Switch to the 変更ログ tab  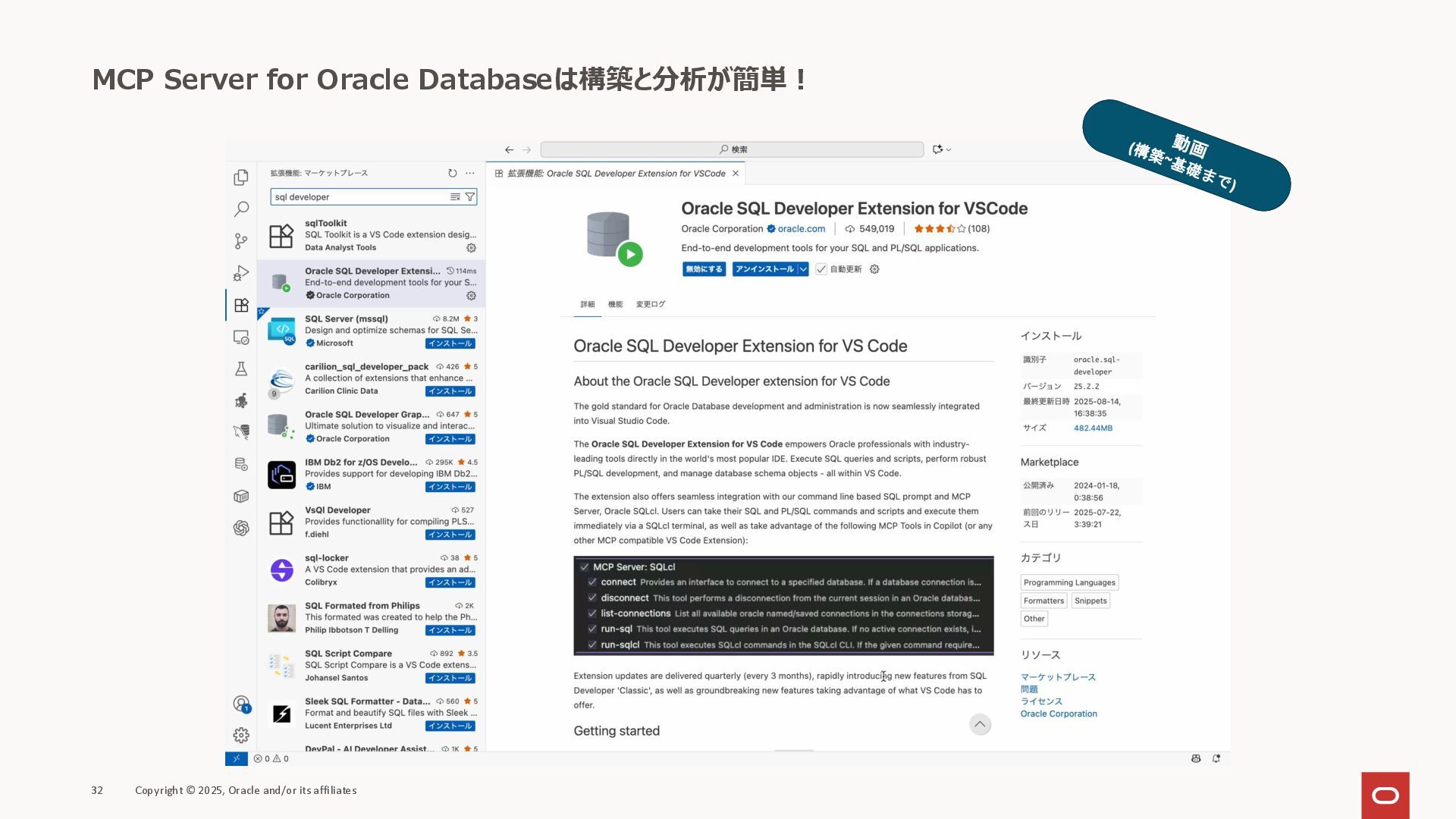(x=651, y=304)
